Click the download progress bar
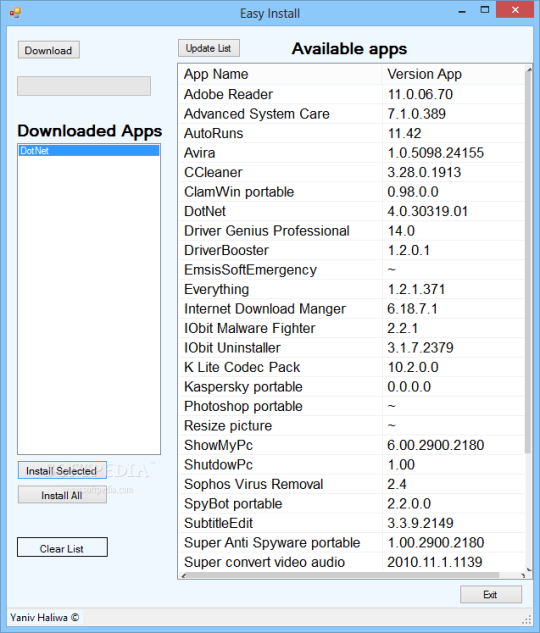This screenshot has width=540, height=633. (84, 86)
